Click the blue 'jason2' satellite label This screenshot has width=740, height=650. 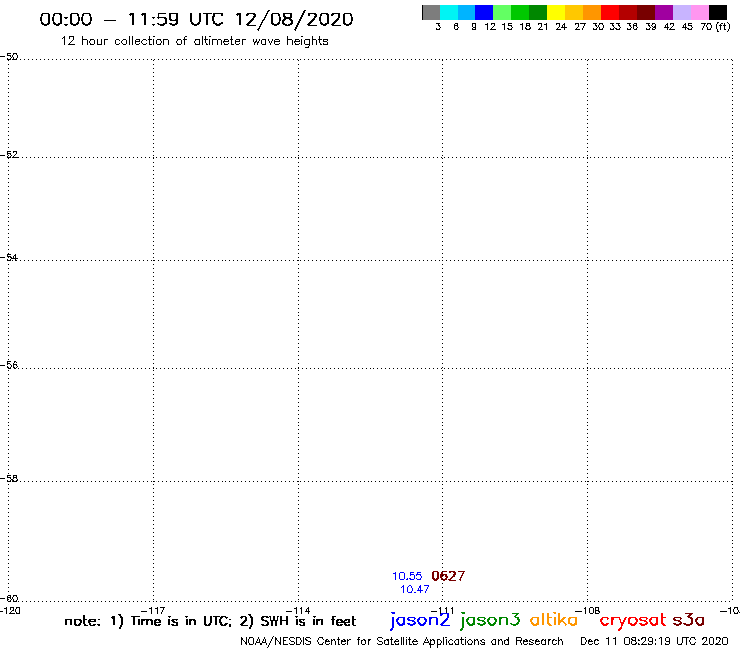pyautogui.click(x=420, y=620)
